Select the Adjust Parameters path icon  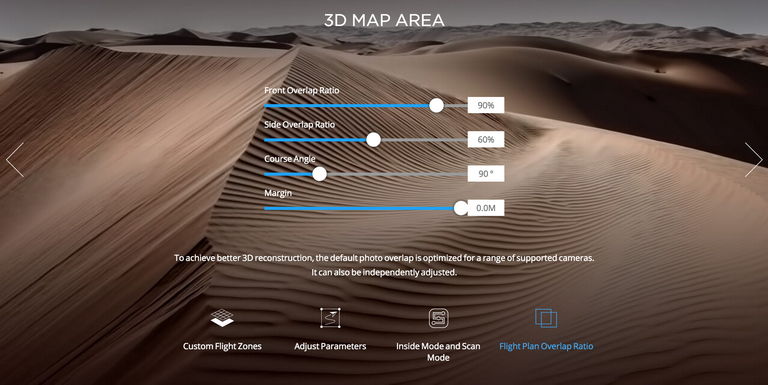pos(330,318)
